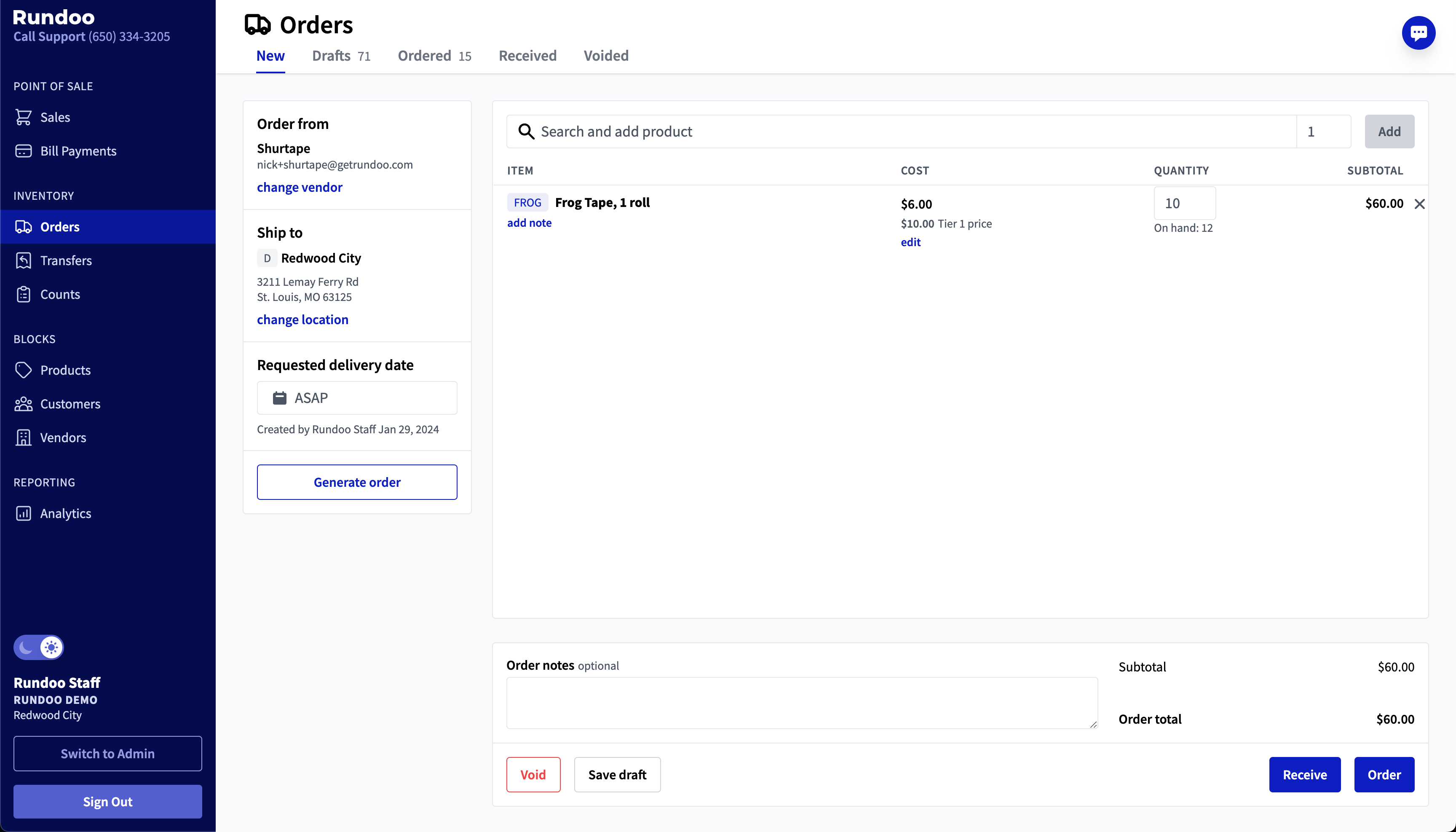The height and width of the screenshot is (832, 1456).
Task: Toggle the dark/light mode switch
Action: click(x=39, y=647)
